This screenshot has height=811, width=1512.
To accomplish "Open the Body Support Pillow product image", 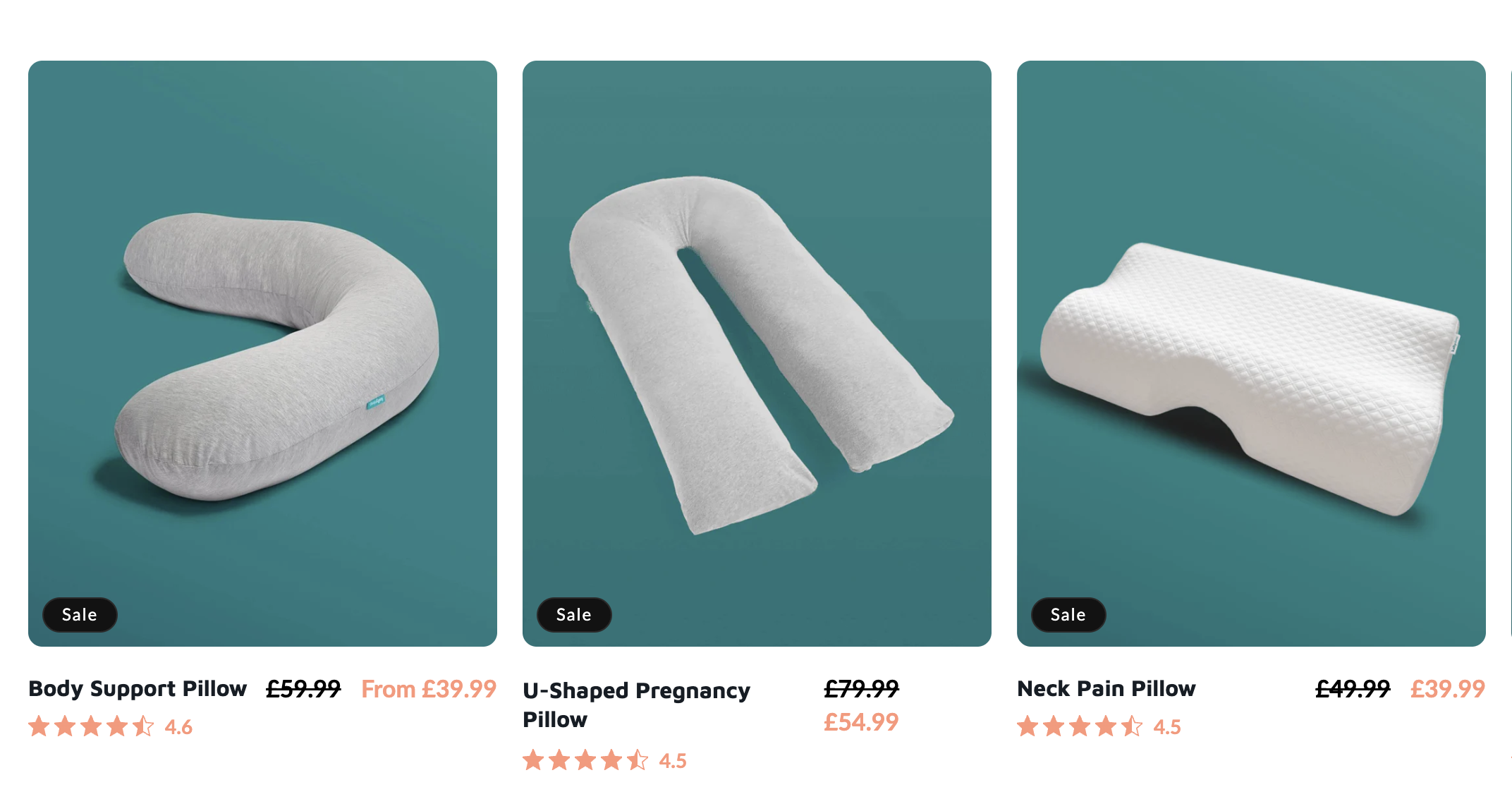I will pyautogui.click(x=262, y=353).
